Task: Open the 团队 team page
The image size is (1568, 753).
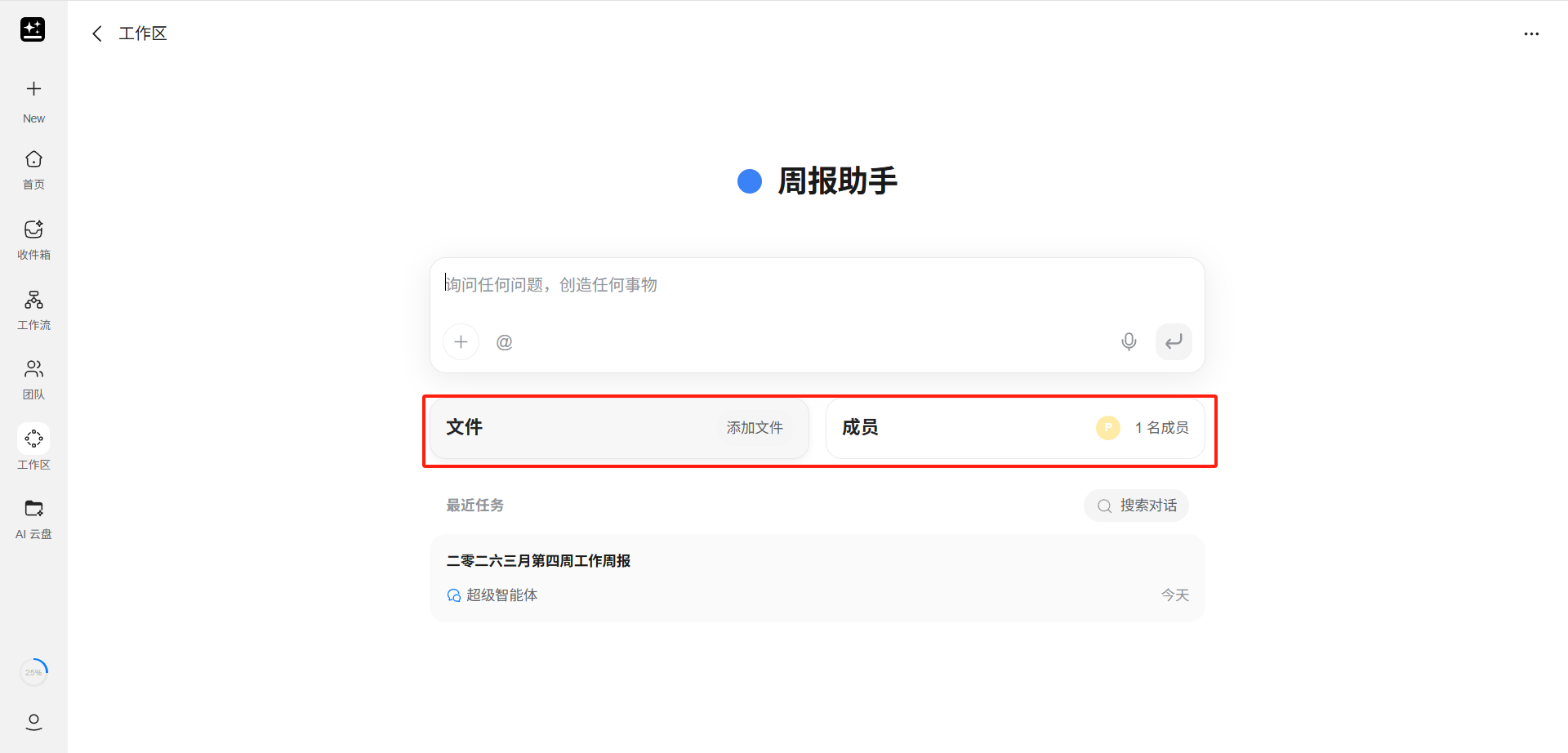Action: (x=33, y=379)
